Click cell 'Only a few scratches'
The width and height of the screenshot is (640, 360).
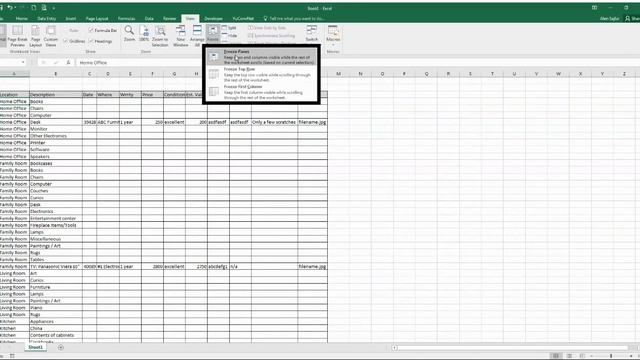click(274, 122)
